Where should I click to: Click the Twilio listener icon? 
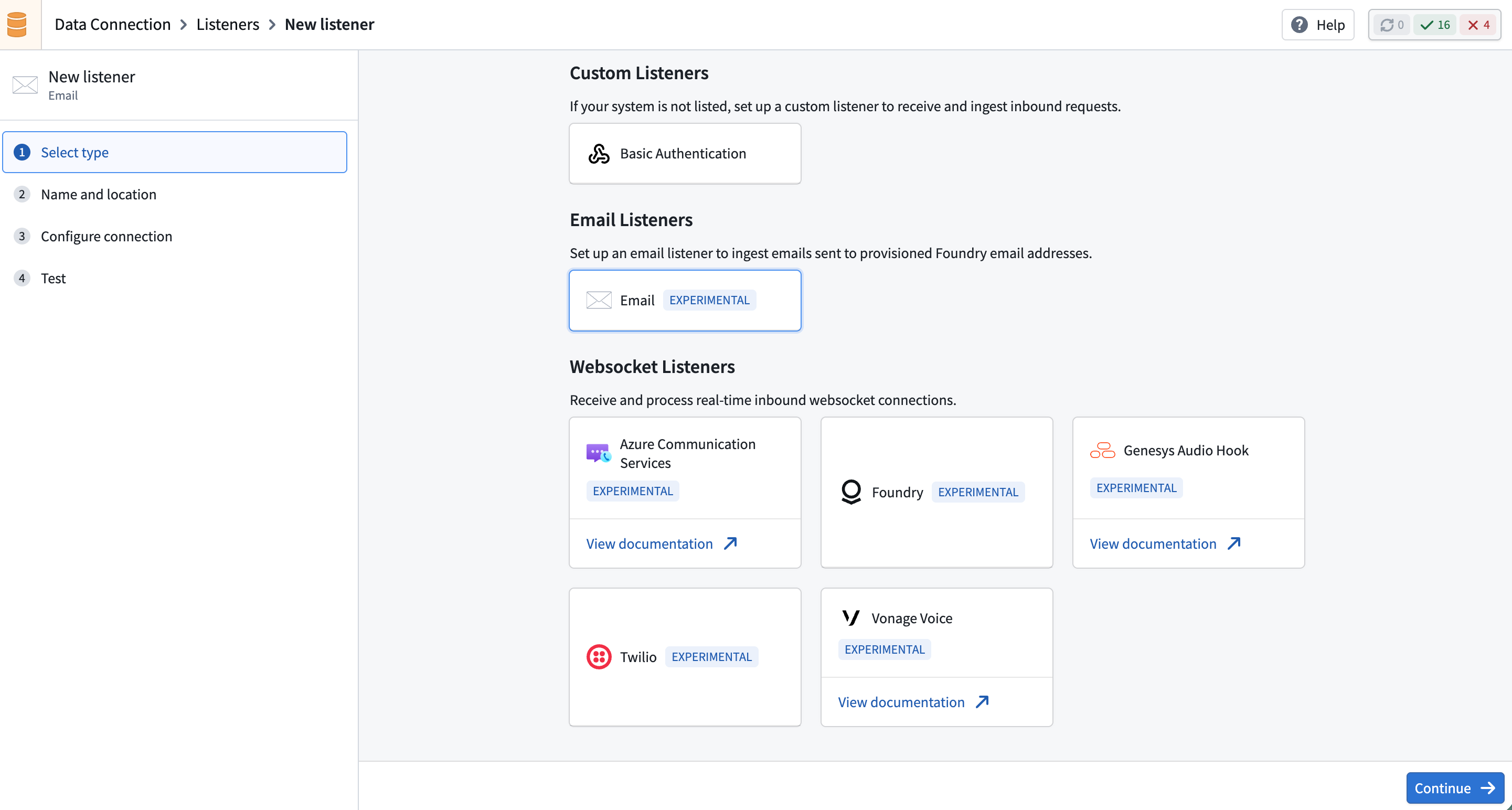[x=599, y=656]
